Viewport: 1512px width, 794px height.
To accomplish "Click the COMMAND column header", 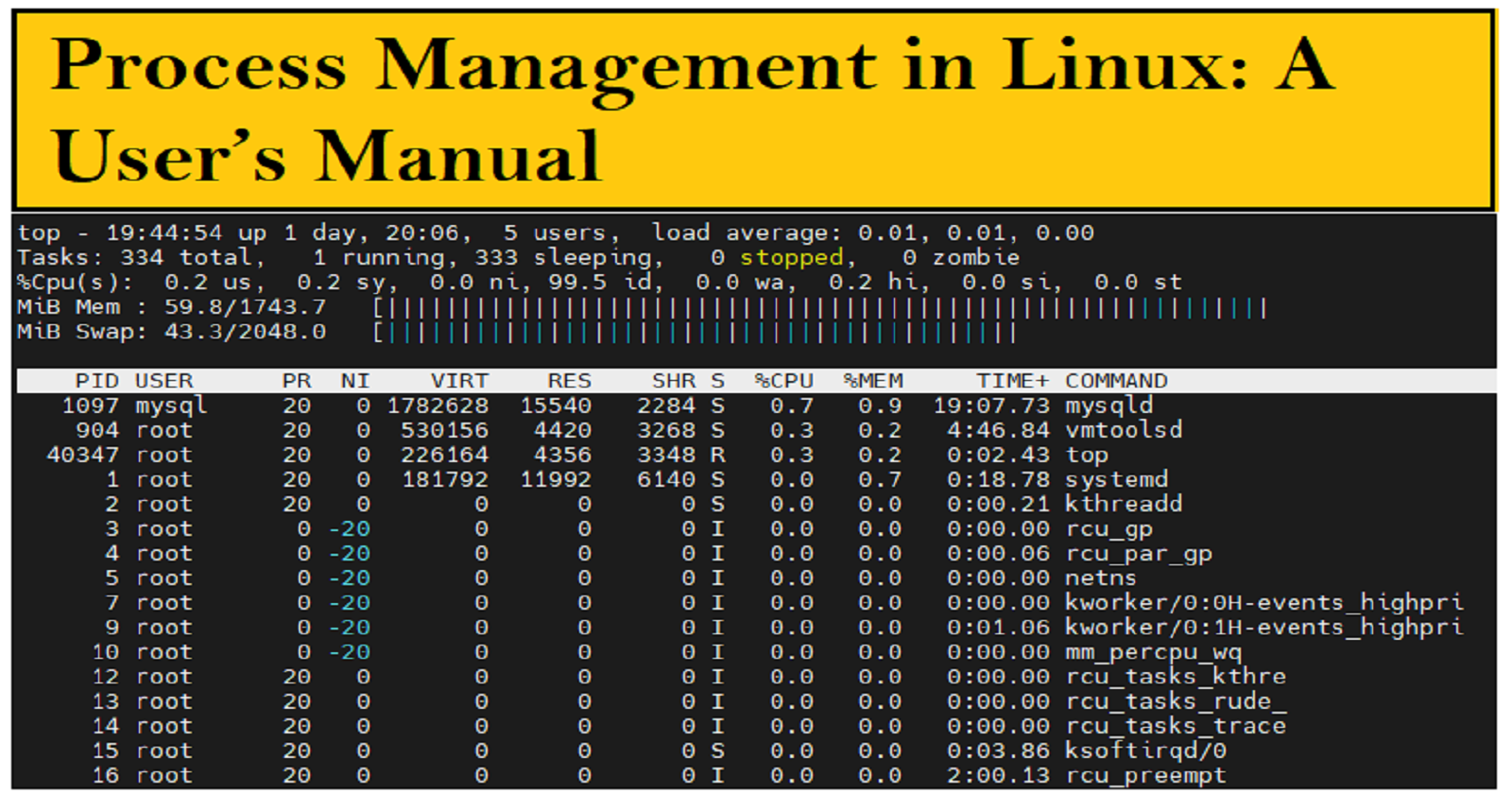I will (1116, 381).
